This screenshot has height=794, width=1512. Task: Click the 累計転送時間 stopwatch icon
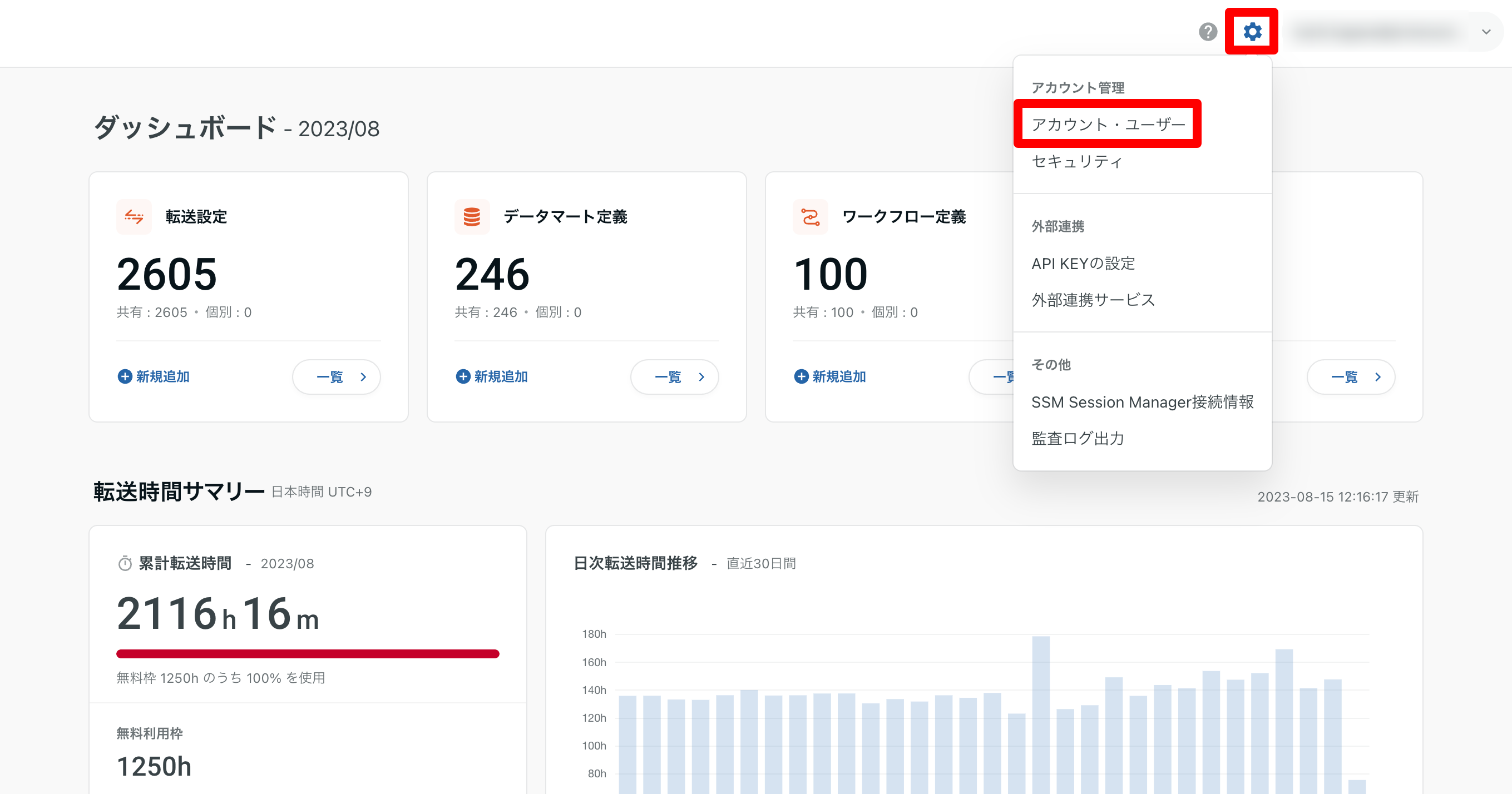(x=125, y=563)
